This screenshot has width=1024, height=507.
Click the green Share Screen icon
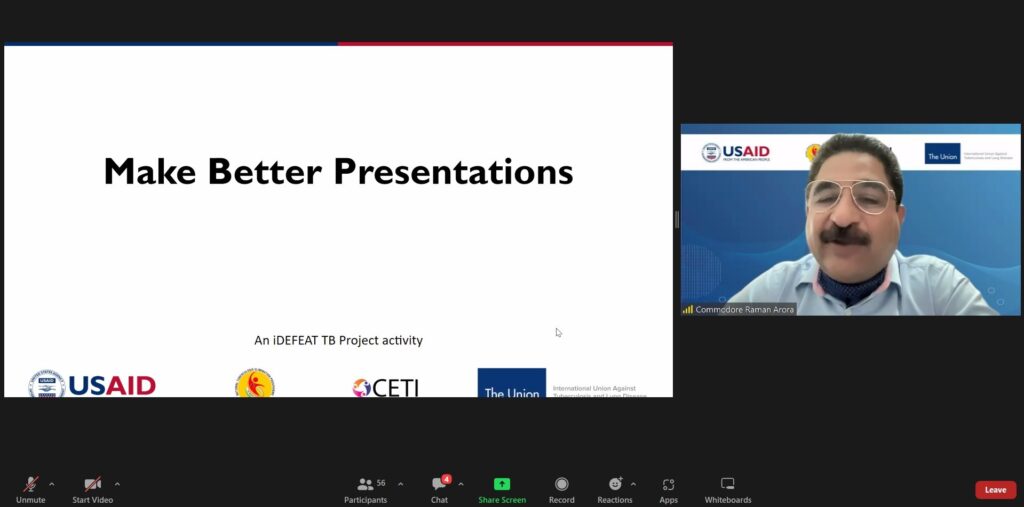501,484
